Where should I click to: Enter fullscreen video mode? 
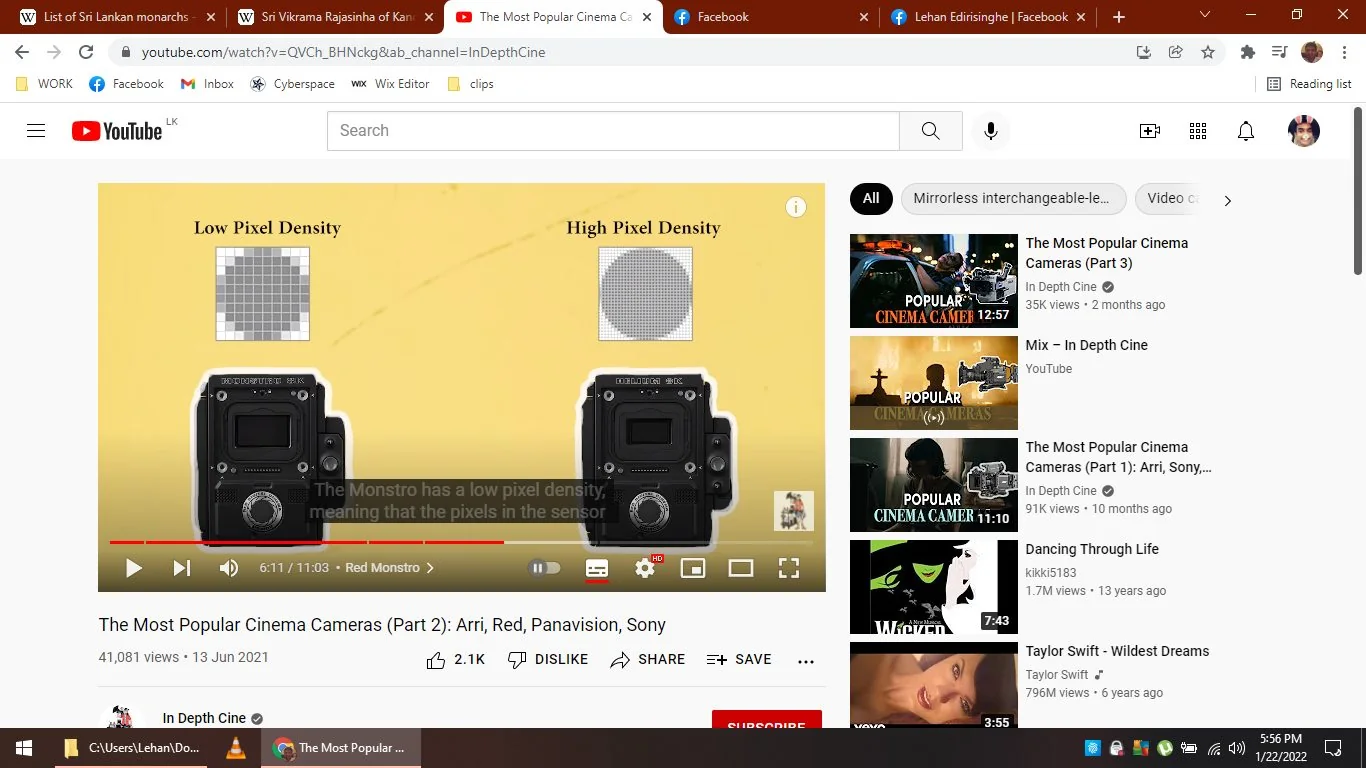point(789,568)
